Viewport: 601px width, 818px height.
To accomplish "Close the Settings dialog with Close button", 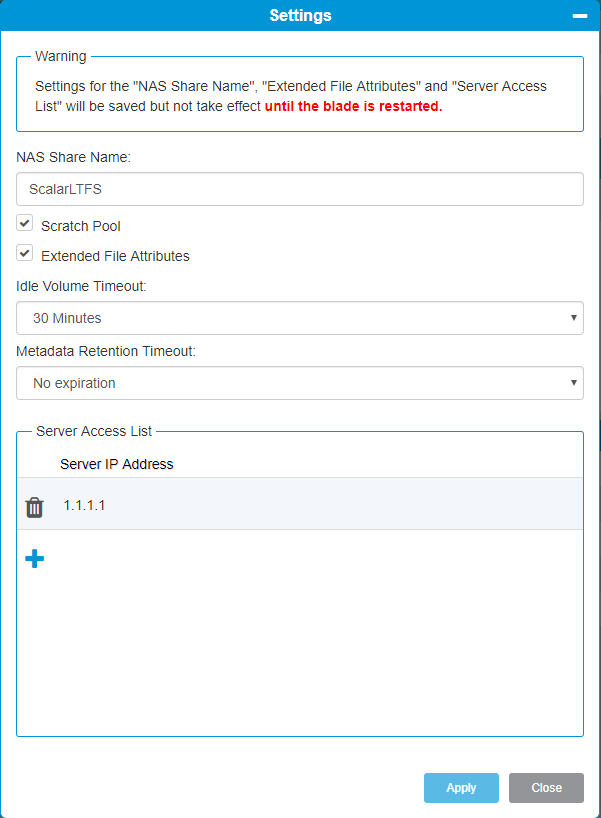I will point(546,788).
